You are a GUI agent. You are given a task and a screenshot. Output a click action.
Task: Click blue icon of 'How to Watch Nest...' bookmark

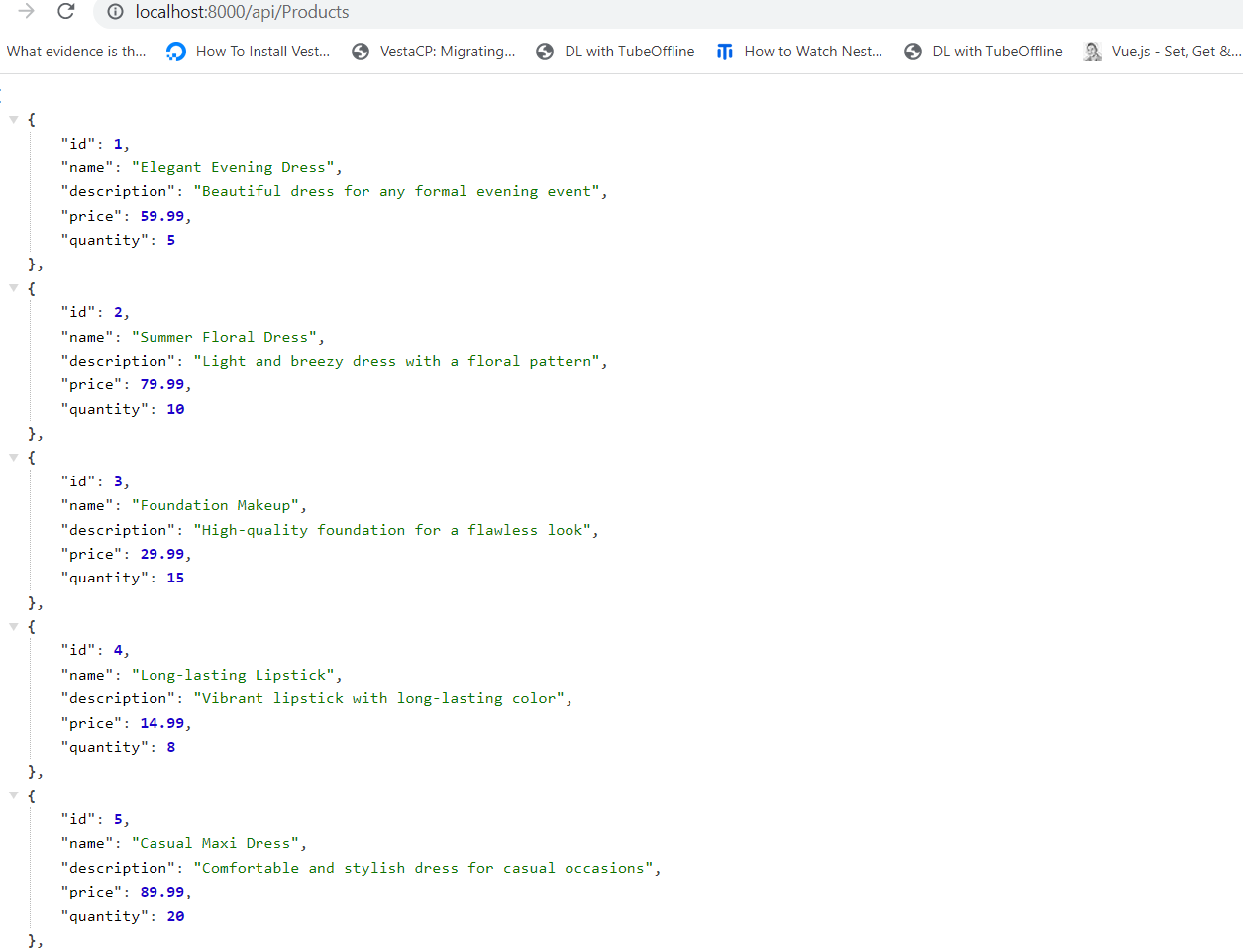725,52
